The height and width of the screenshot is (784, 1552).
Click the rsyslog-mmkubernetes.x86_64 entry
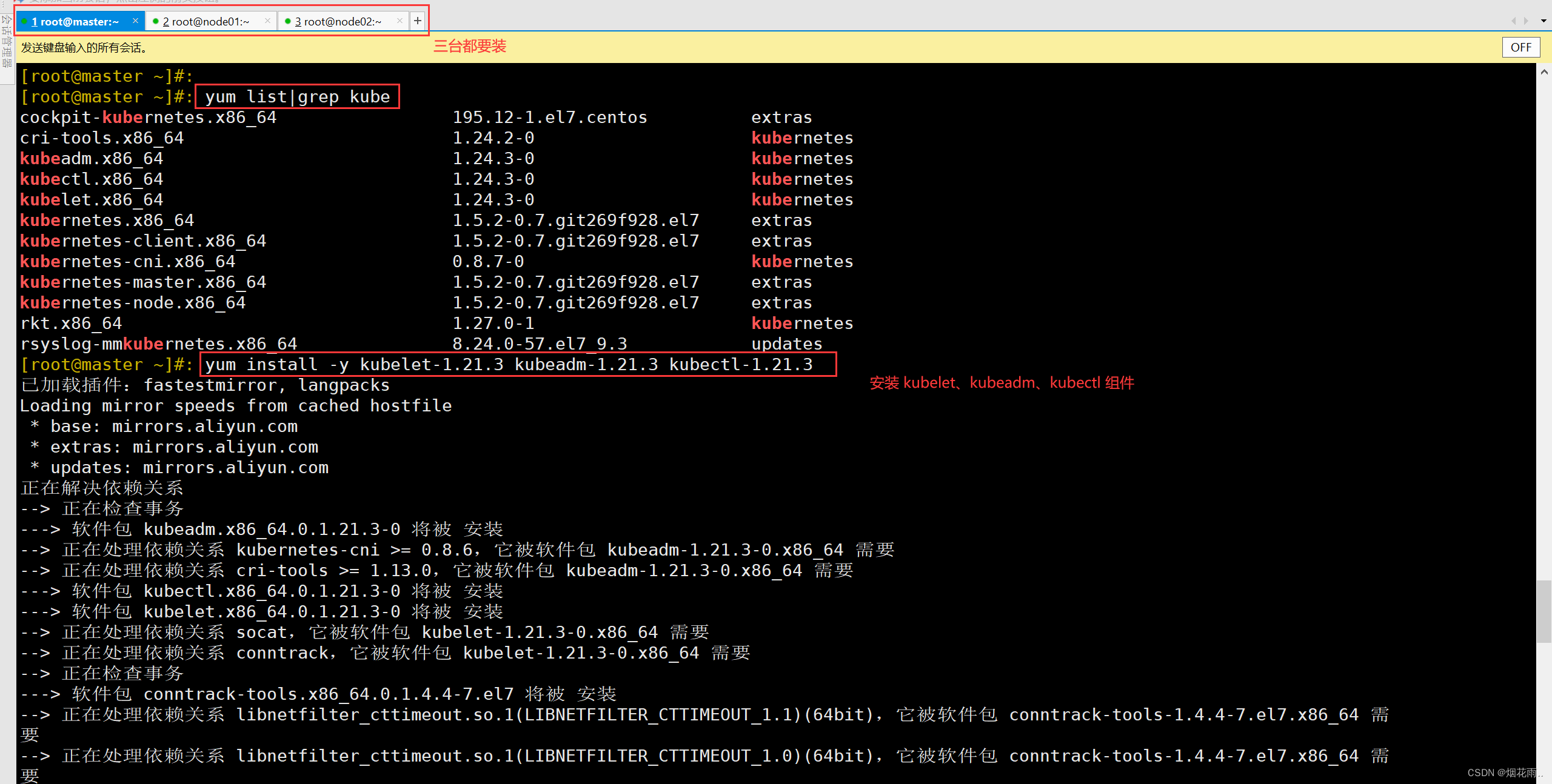point(159,344)
